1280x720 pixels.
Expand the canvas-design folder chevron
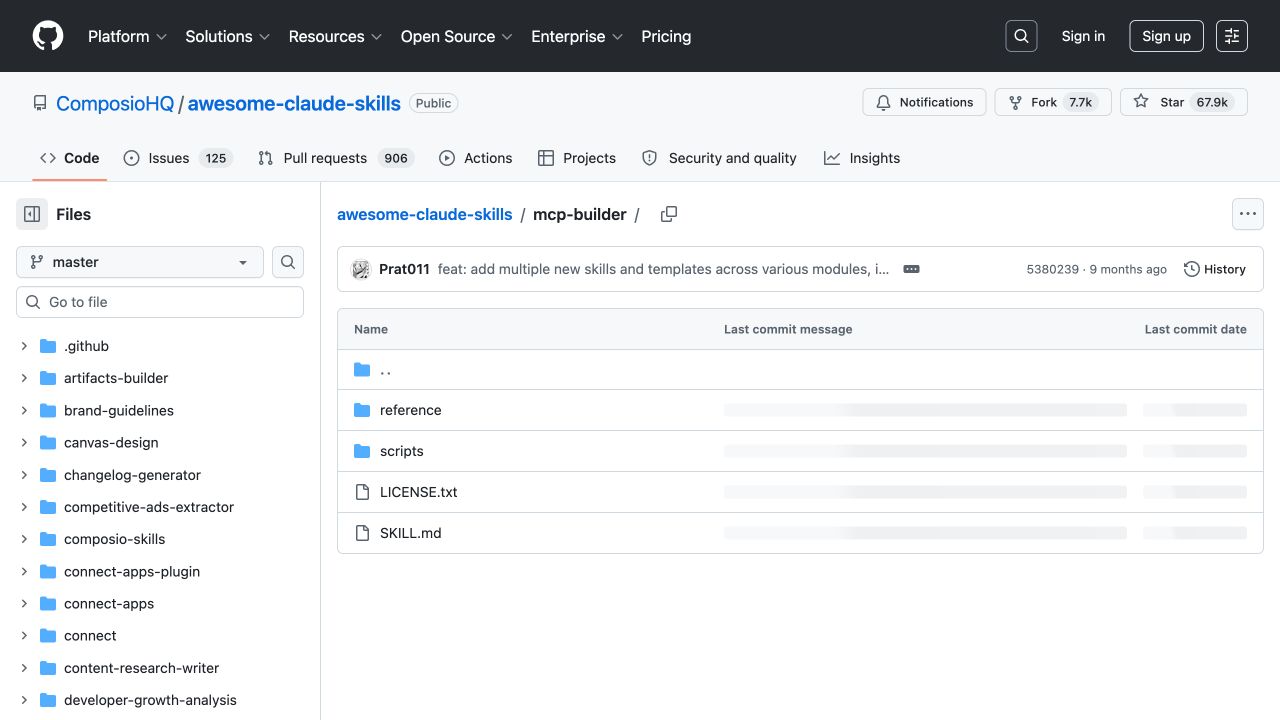(x=24, y=442)
